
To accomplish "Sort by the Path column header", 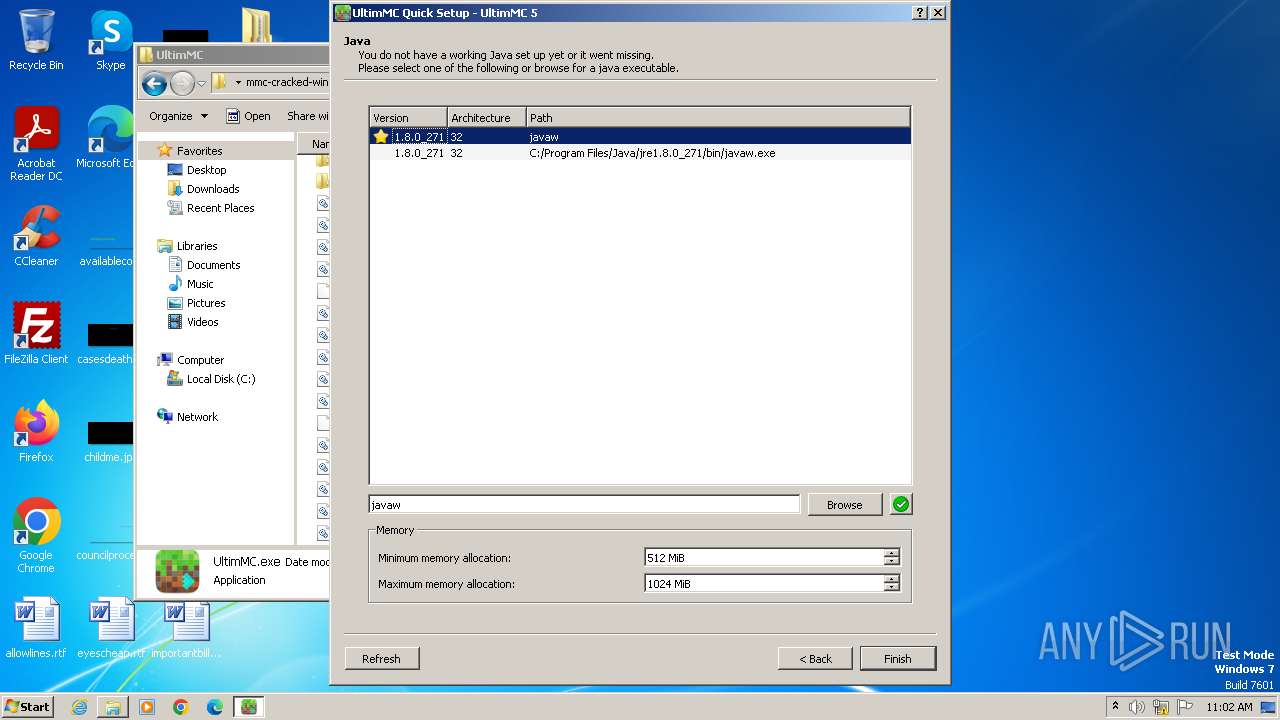I will [718, 118].
